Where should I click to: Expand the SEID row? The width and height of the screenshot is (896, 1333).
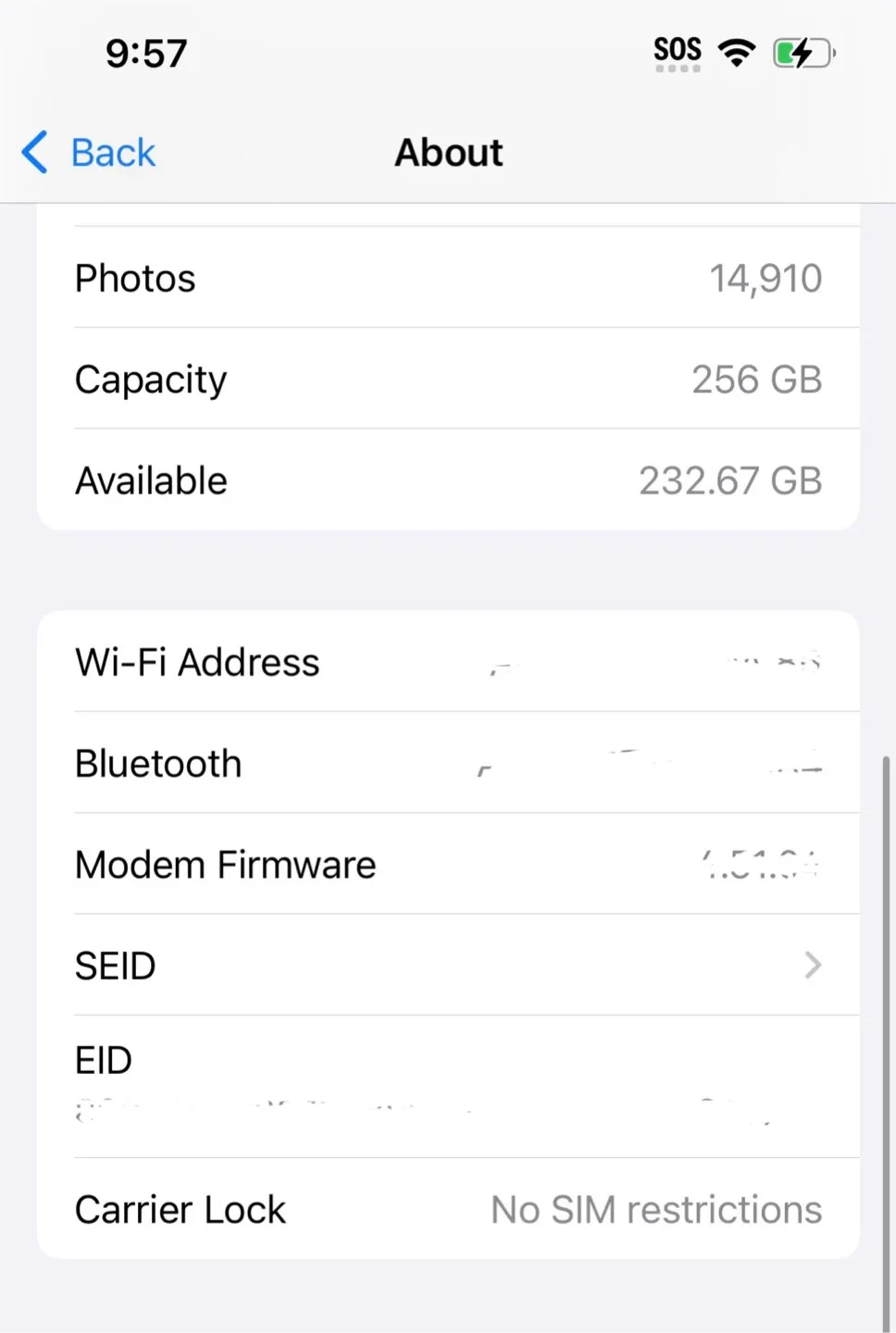[448, 965]
